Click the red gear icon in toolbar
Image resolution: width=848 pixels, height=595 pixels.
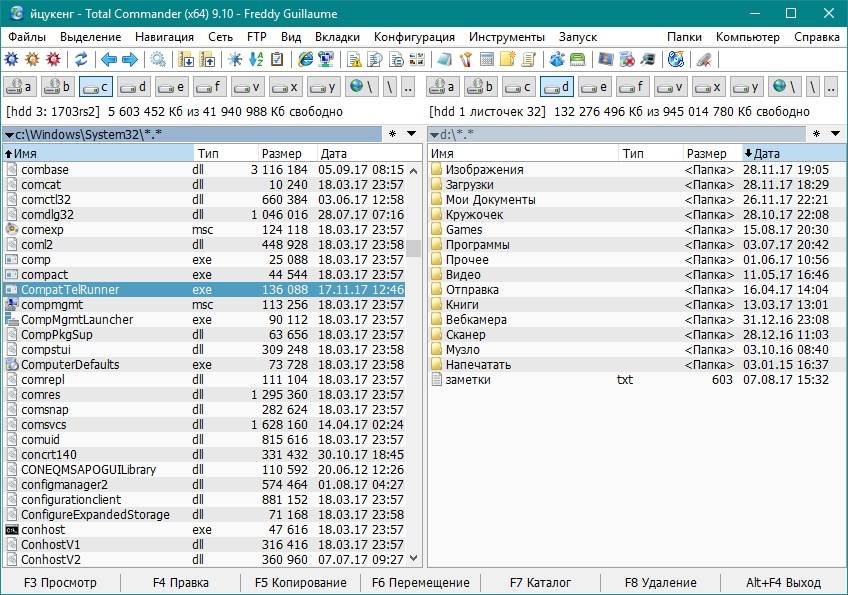click(53, 59)
